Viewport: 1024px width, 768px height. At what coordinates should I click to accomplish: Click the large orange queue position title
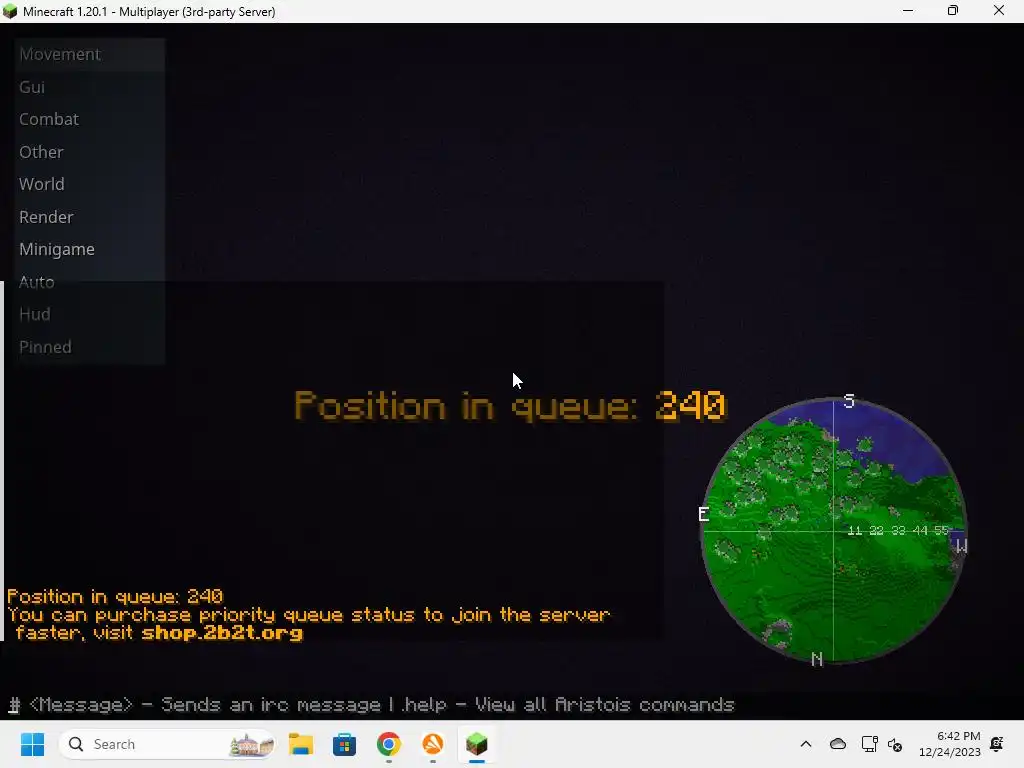pos(510,406)
